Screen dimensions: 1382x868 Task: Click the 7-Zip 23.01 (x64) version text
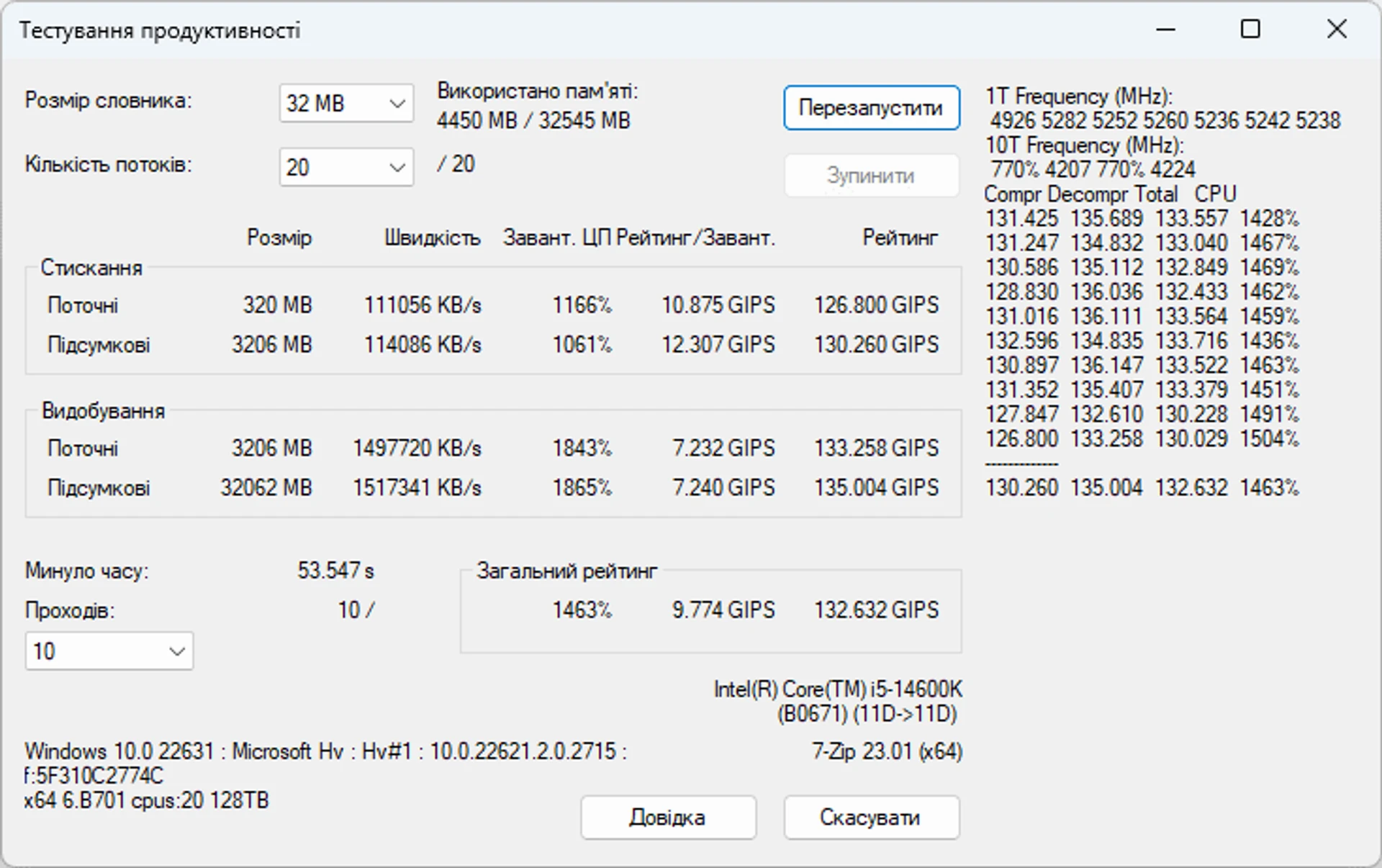point(887,751)
